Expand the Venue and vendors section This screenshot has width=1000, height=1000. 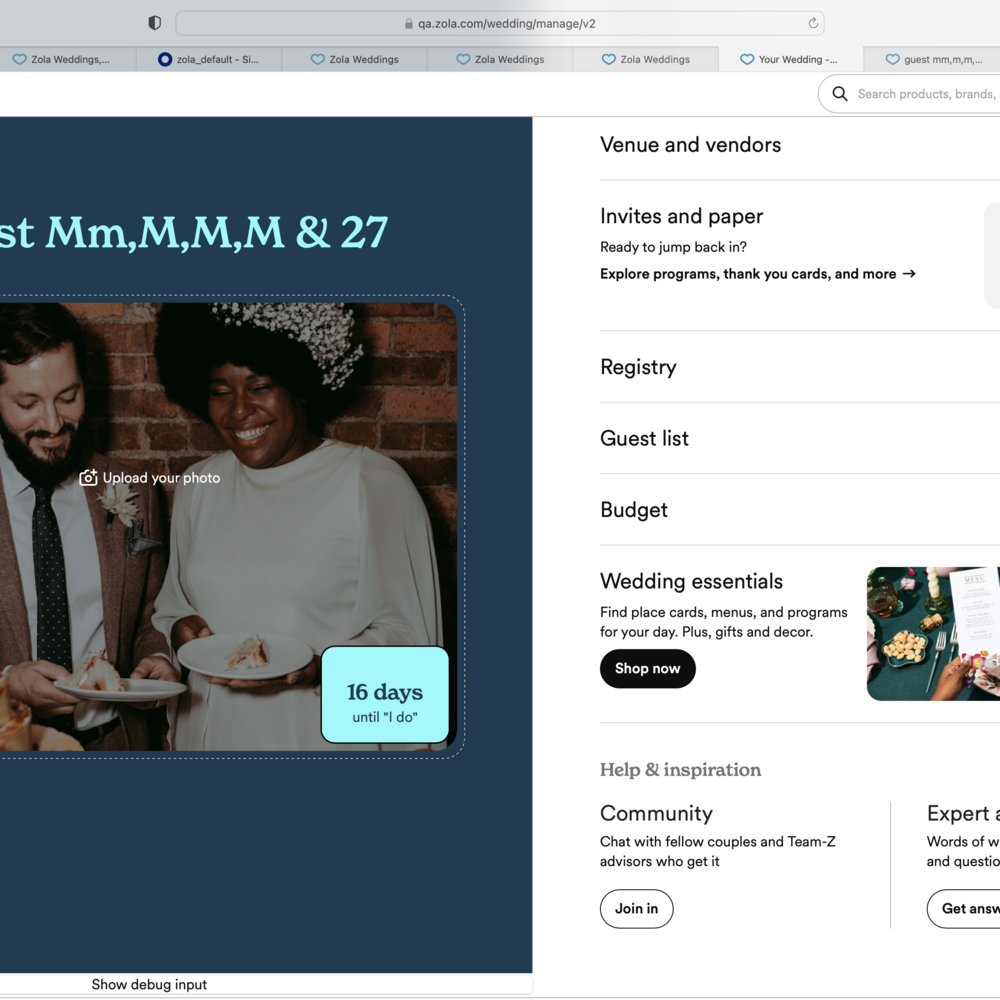690,145
